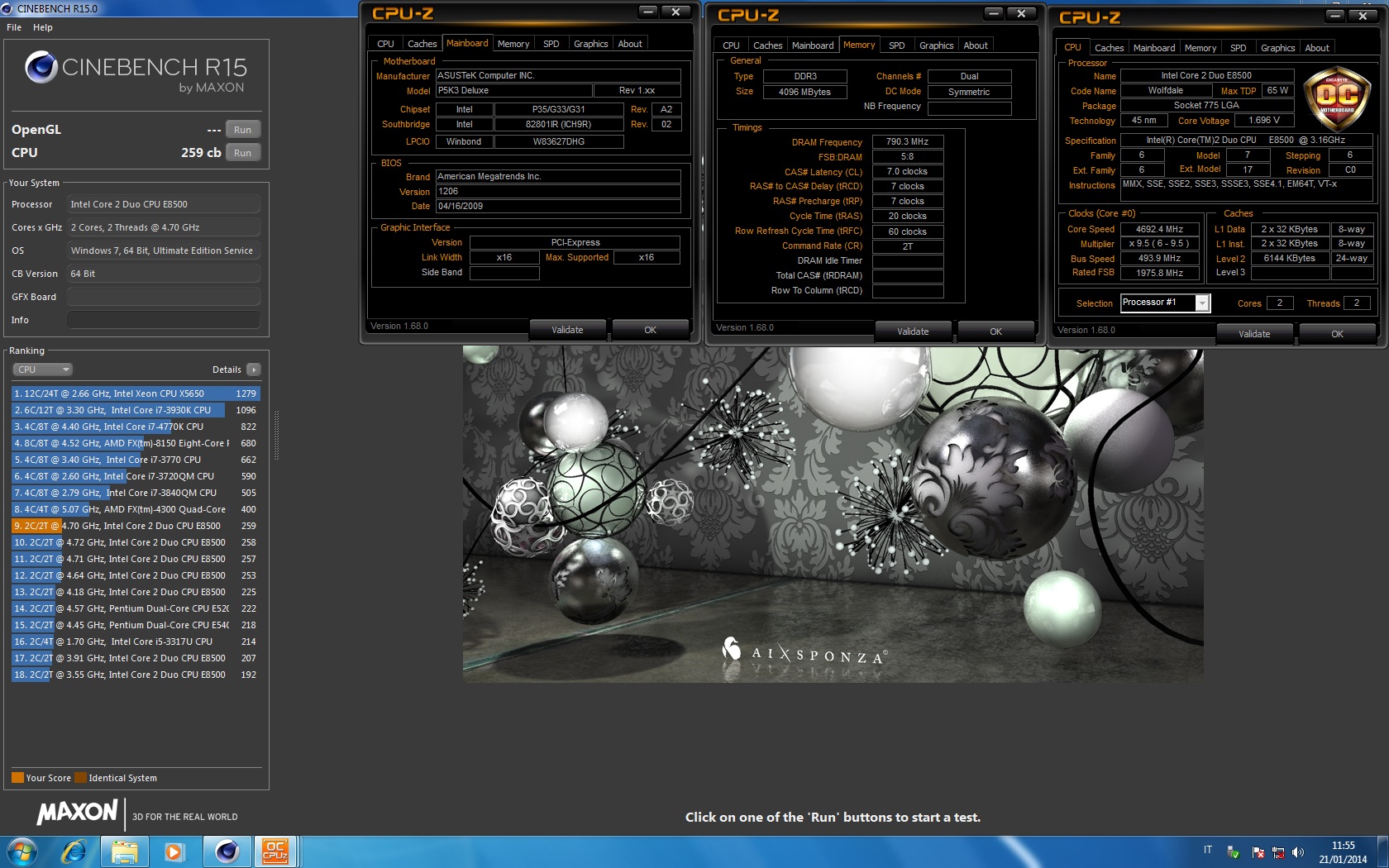Click the Cinebench rendered scene image

pos(833,514)
